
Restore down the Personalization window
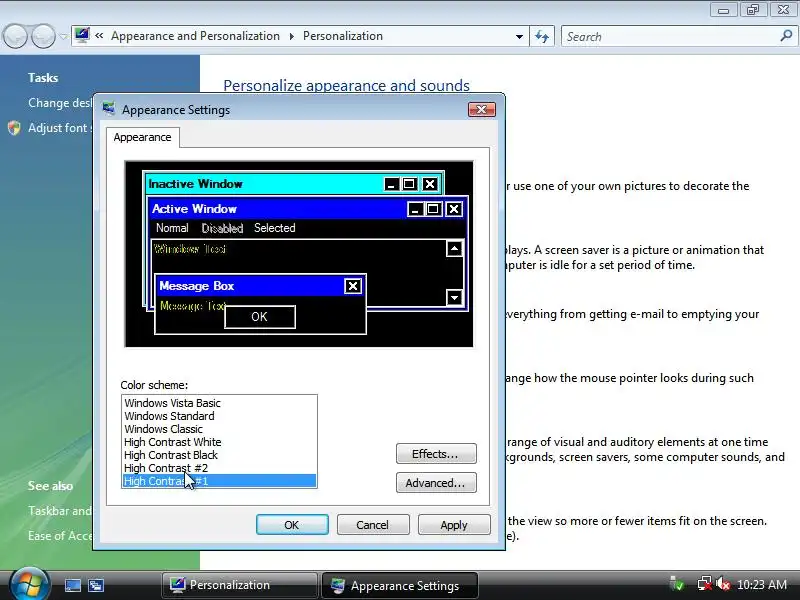754,10
